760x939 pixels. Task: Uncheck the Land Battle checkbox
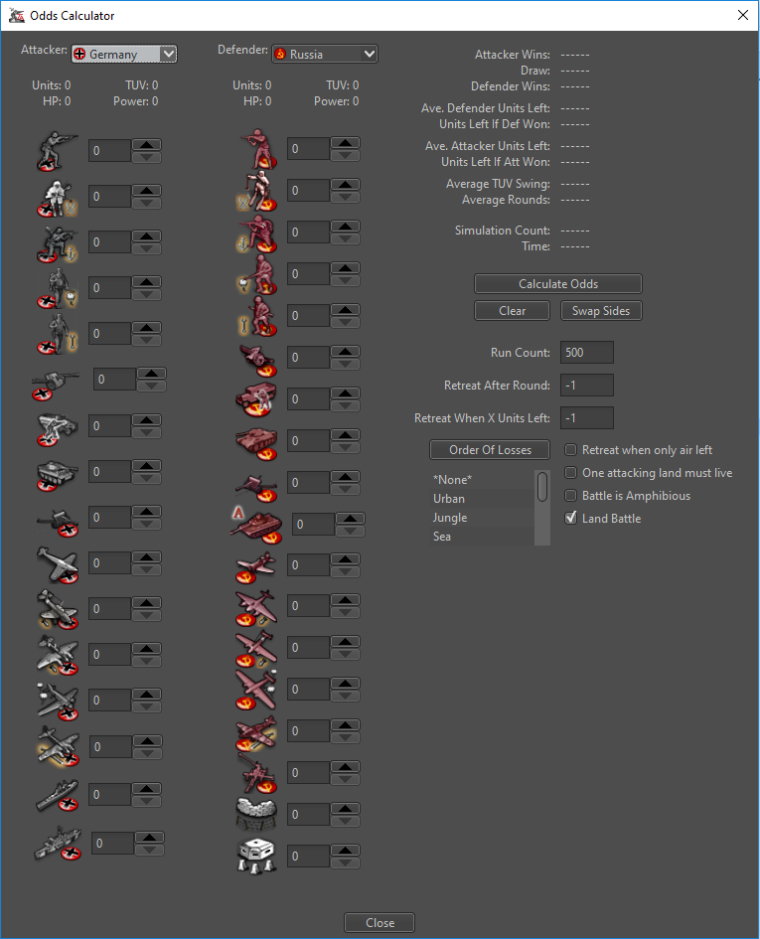[x=571, y=519]
